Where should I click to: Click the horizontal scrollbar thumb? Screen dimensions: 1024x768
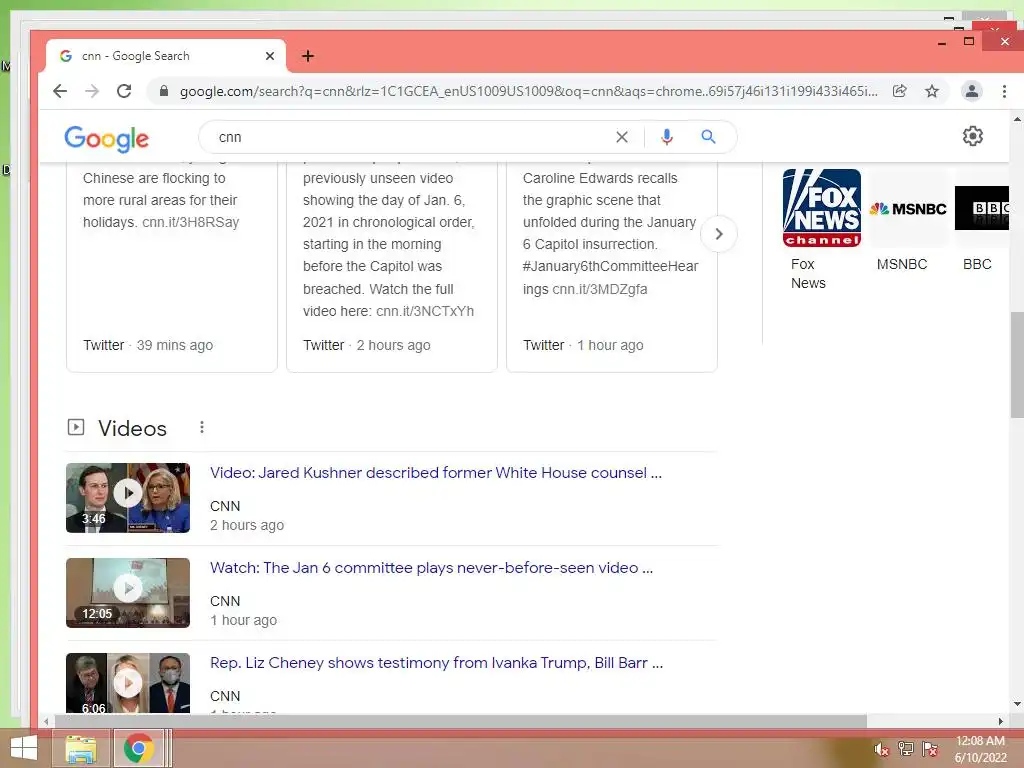pos(460,721)
